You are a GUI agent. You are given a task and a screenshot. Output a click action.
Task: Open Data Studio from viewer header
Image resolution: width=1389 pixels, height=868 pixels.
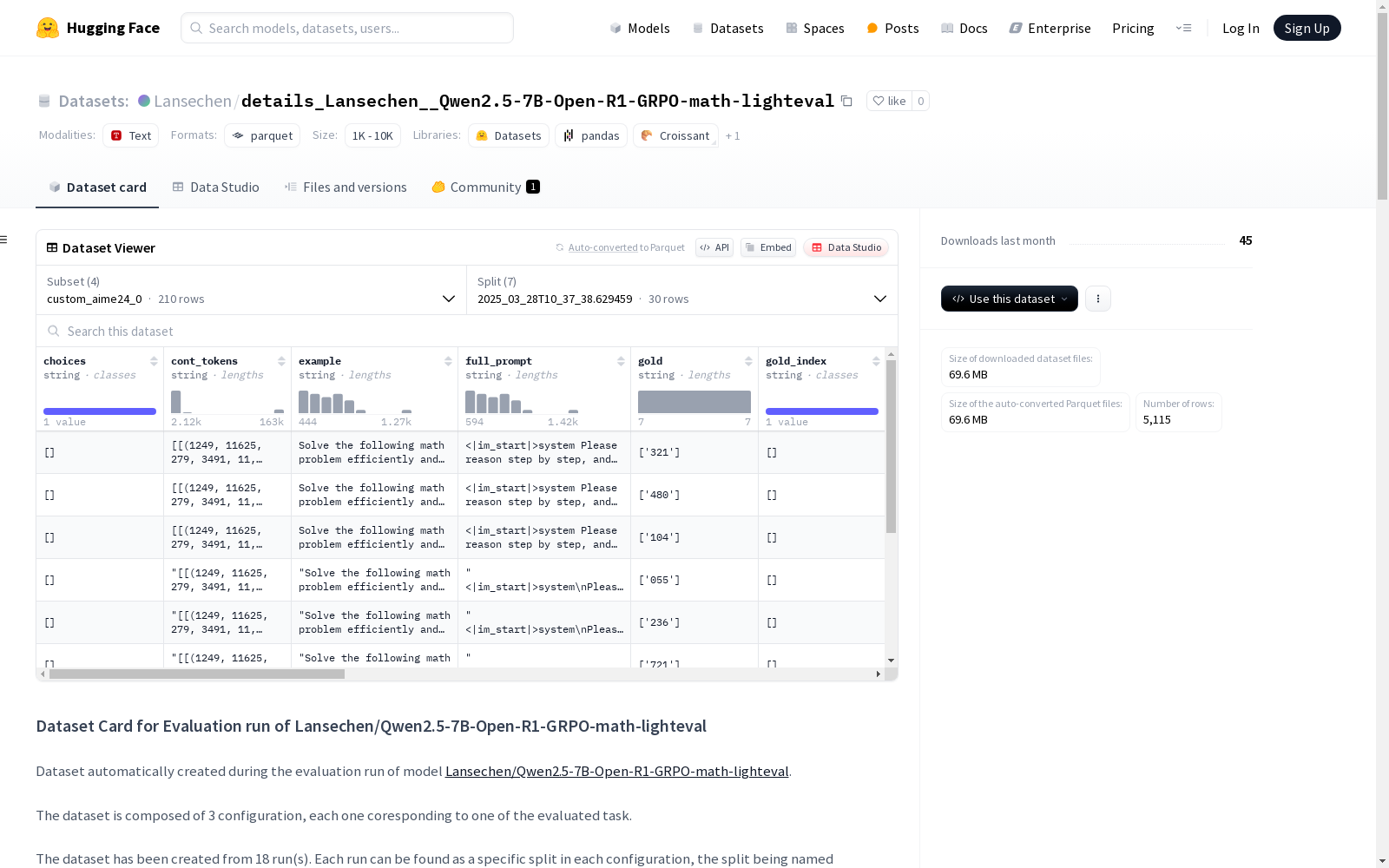tap(846, 247)
